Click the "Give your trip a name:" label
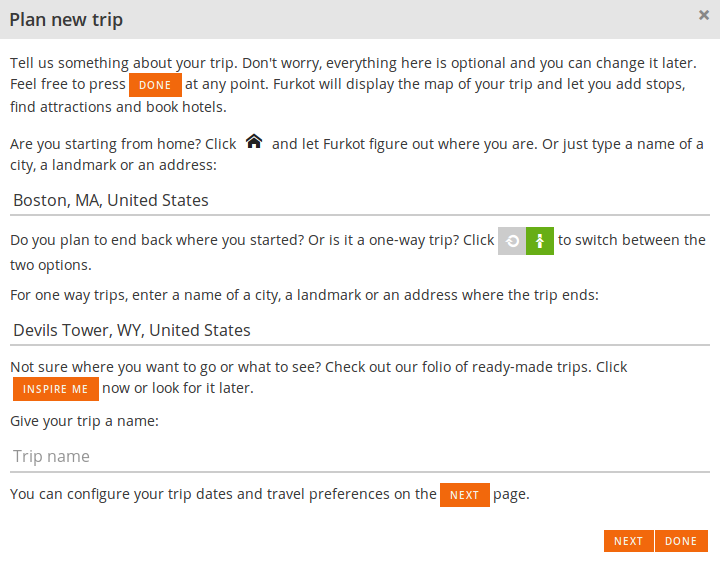Viewport: 720px width, 562px height. (x=85, y=421)
